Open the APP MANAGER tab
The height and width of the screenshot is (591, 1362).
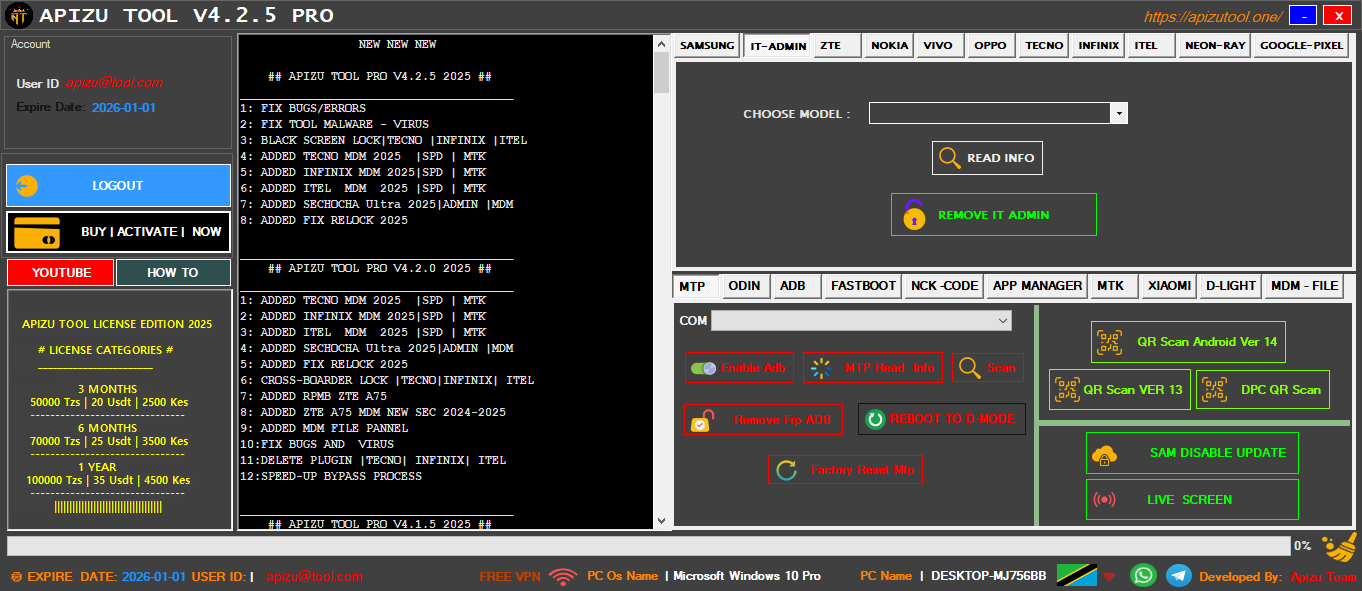point(1037,286)
